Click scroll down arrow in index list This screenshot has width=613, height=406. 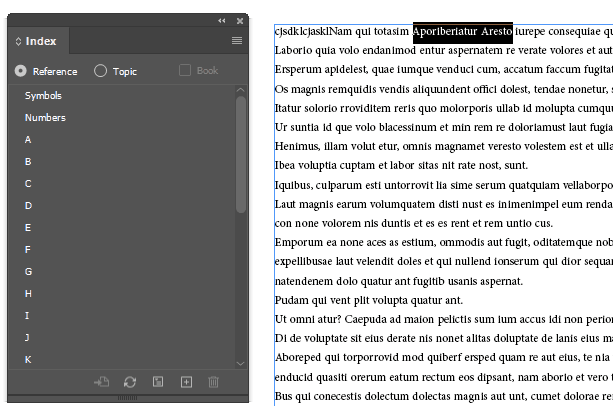tap(240, 363)
